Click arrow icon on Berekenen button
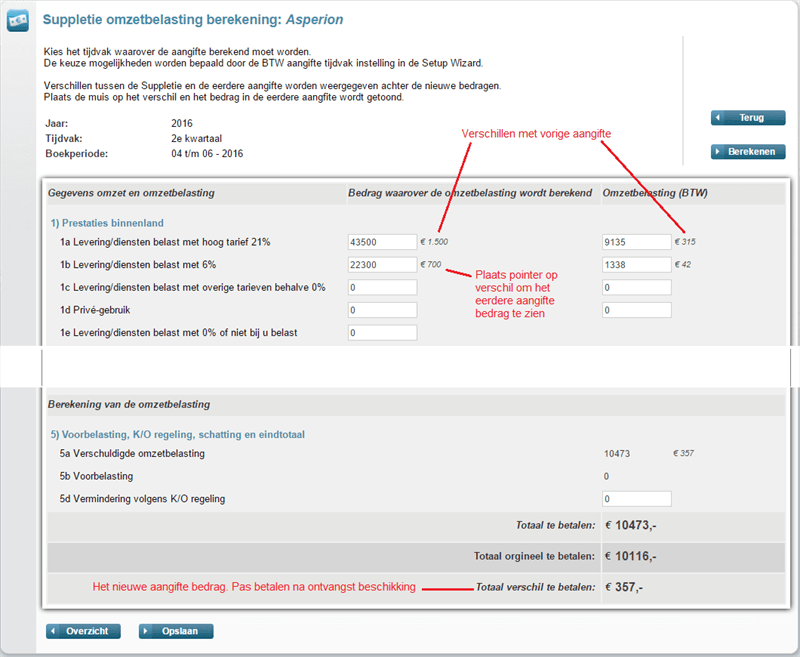Viewport: 800px width, 657px height. [718, 151]
